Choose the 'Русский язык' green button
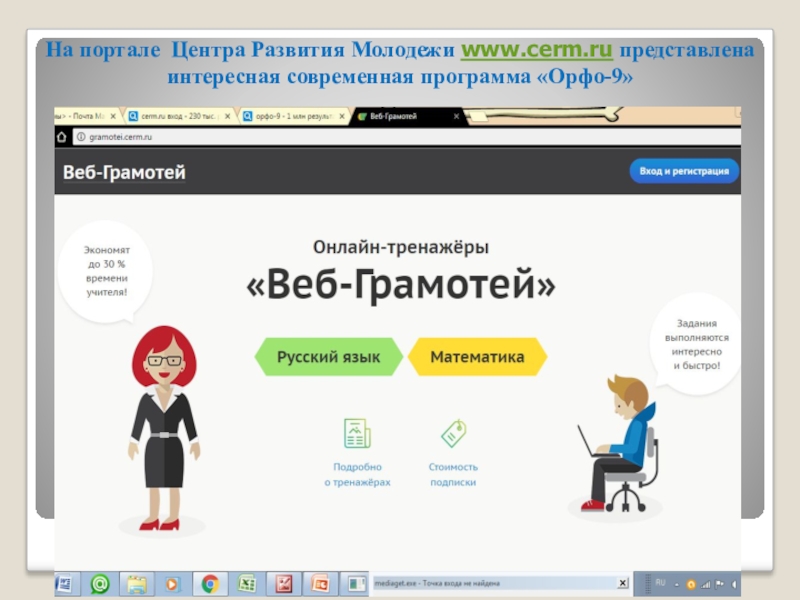 click(x=329, y=357)
